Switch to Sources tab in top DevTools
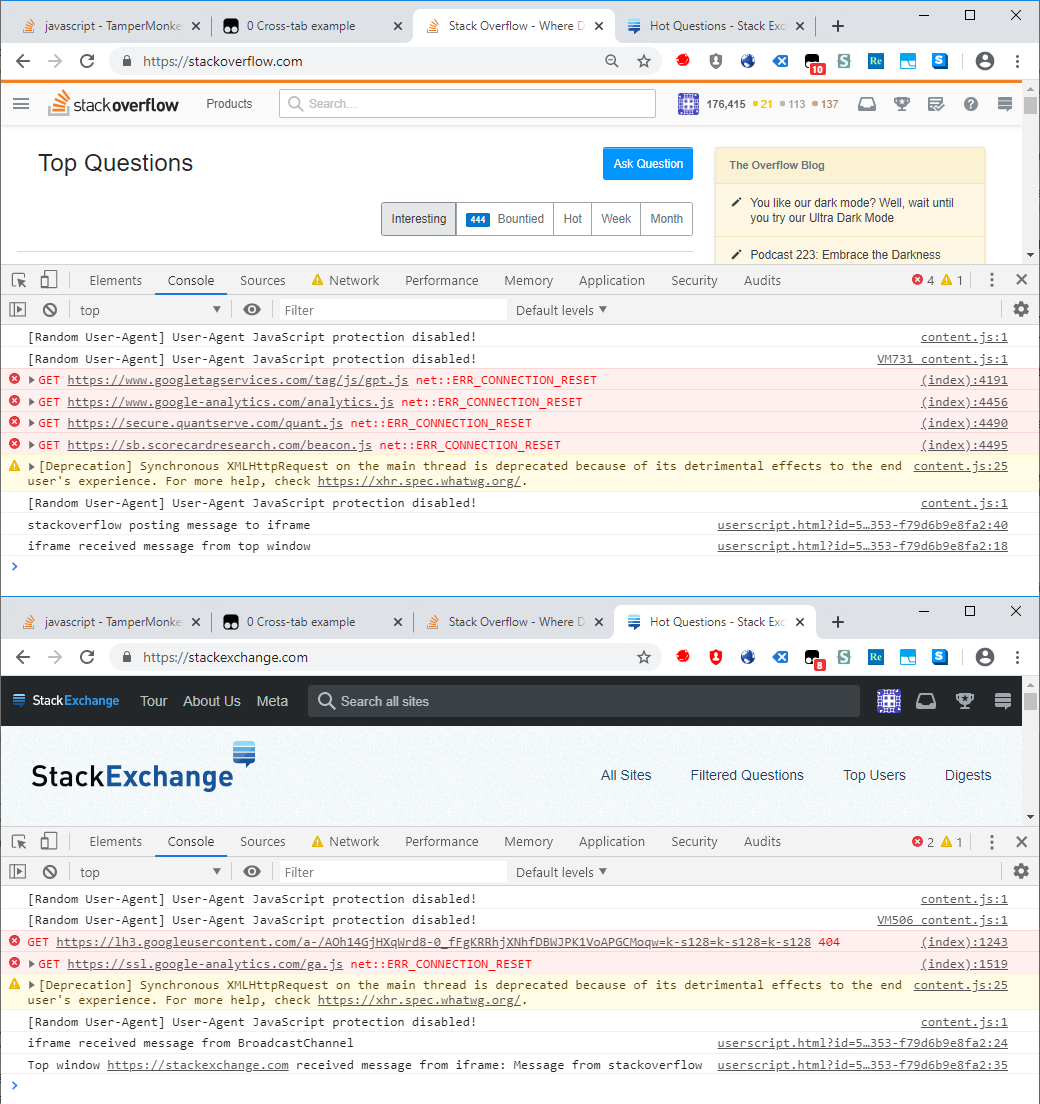 coord(263,280)
